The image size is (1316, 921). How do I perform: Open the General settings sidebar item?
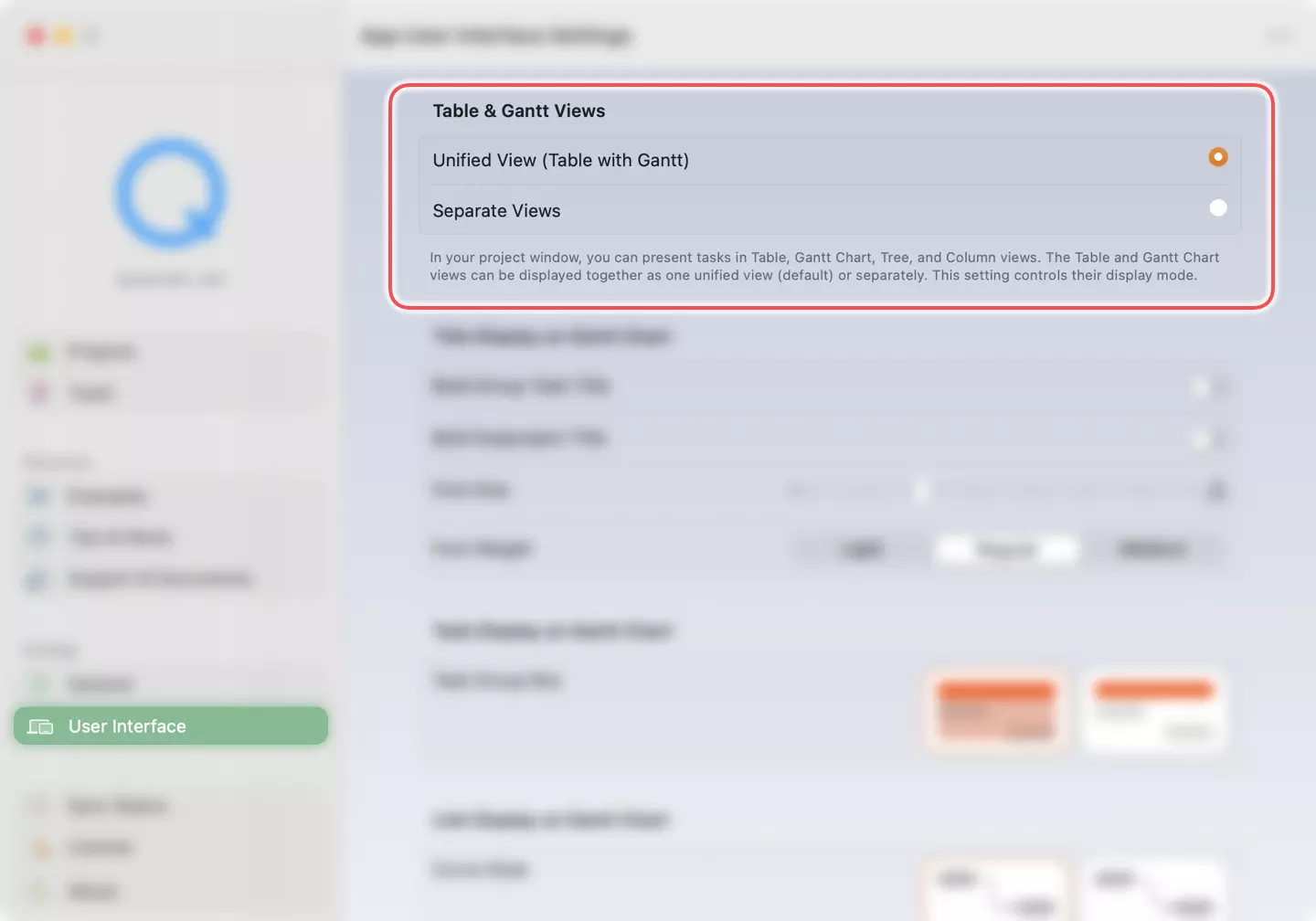[101, 684]
